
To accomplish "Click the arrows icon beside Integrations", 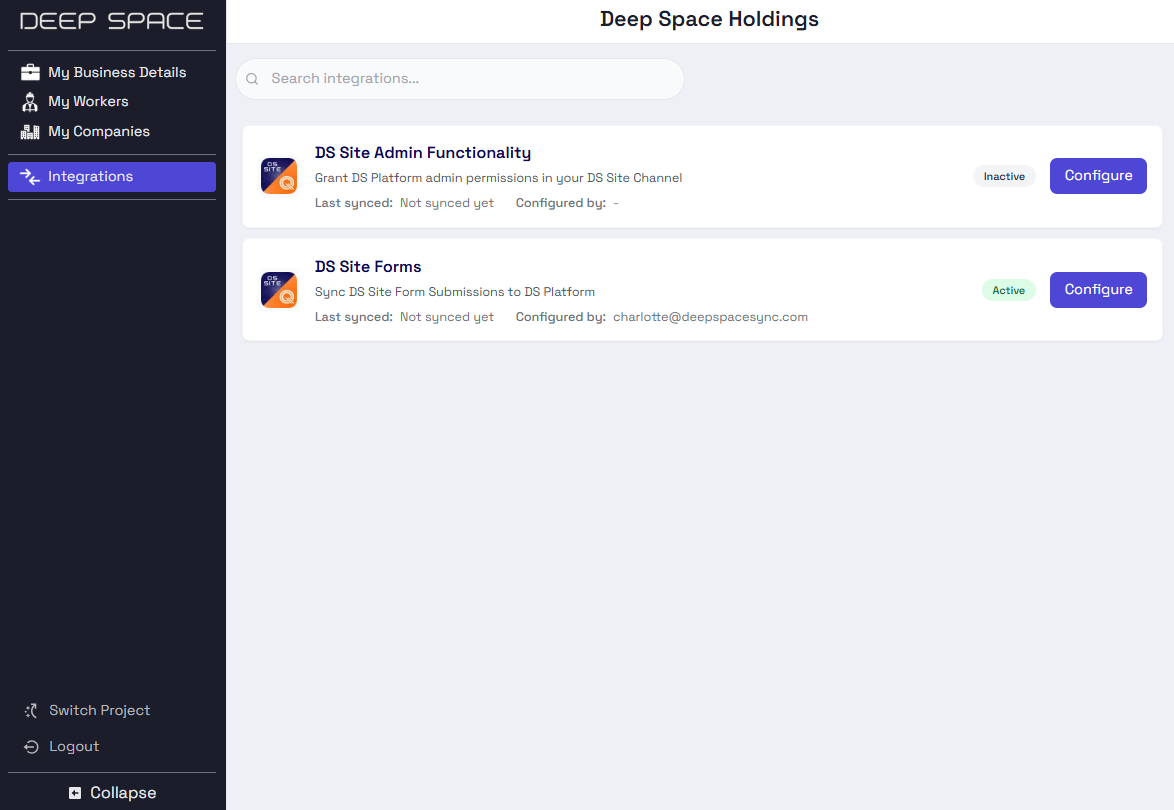I will tap(30, 177).
